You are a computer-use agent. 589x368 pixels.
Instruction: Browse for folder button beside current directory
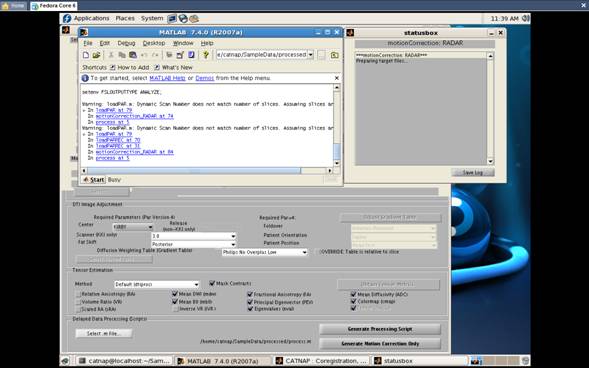[322, 55]
